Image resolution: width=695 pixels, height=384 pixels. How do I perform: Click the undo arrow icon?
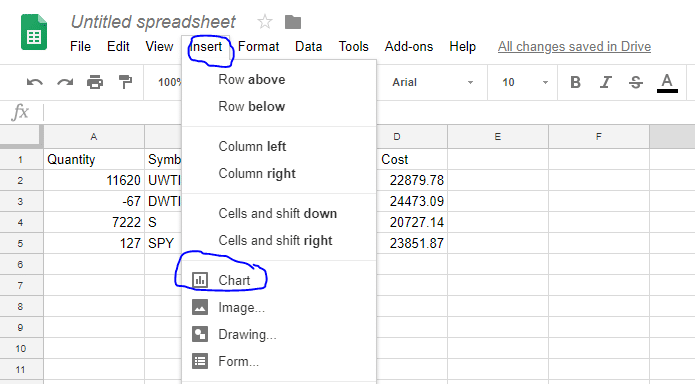point(35,82)
